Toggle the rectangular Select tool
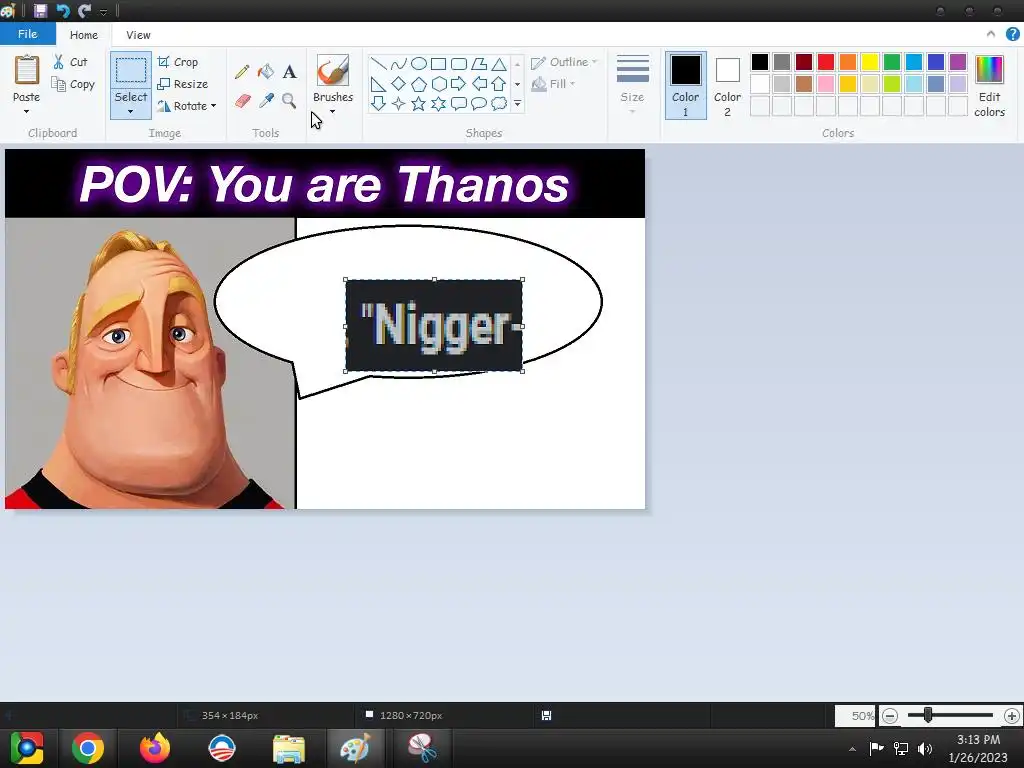 point(131,71)
